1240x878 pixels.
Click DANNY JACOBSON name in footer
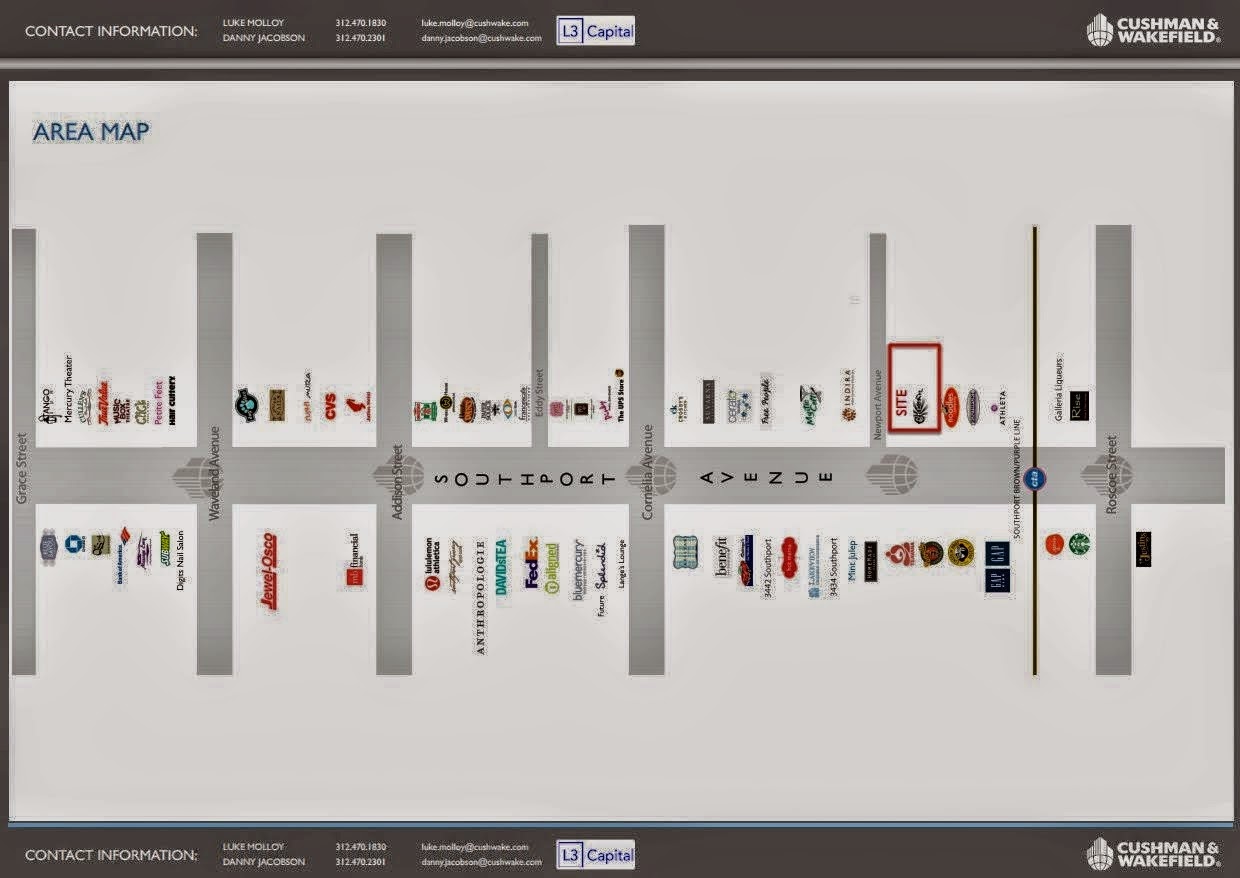263,862
